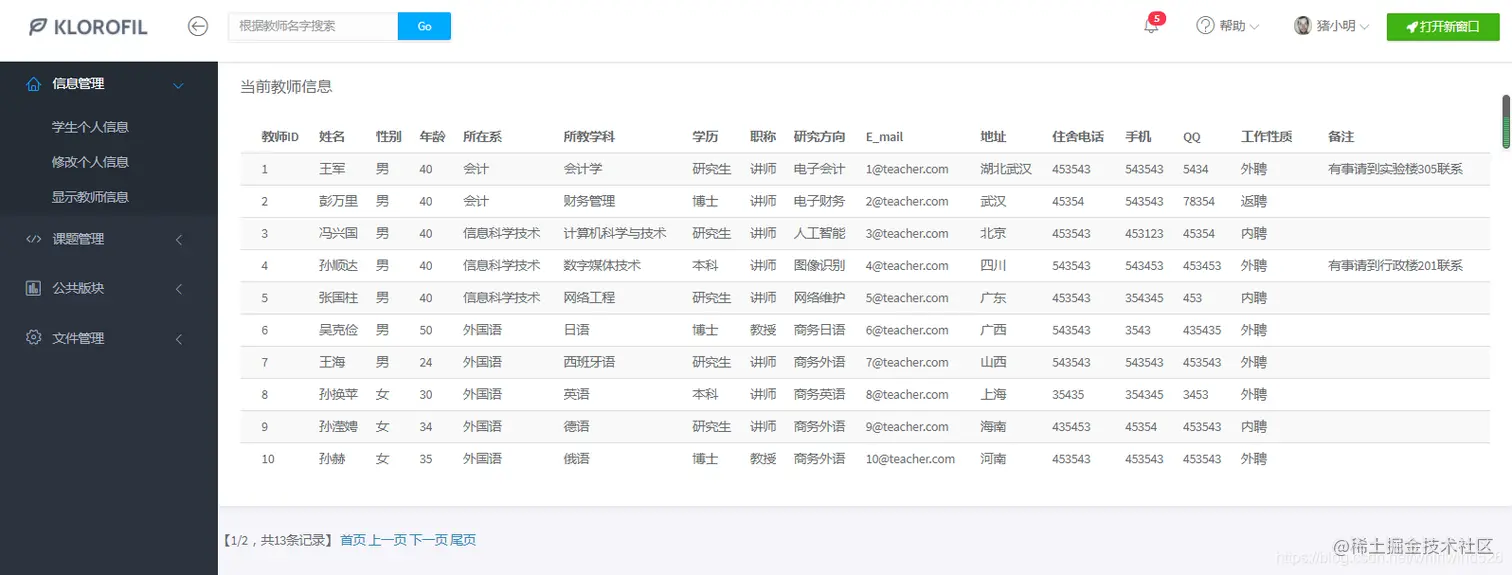
Task: Go to 下一页 pagination link
Action: tap(429, 540)
